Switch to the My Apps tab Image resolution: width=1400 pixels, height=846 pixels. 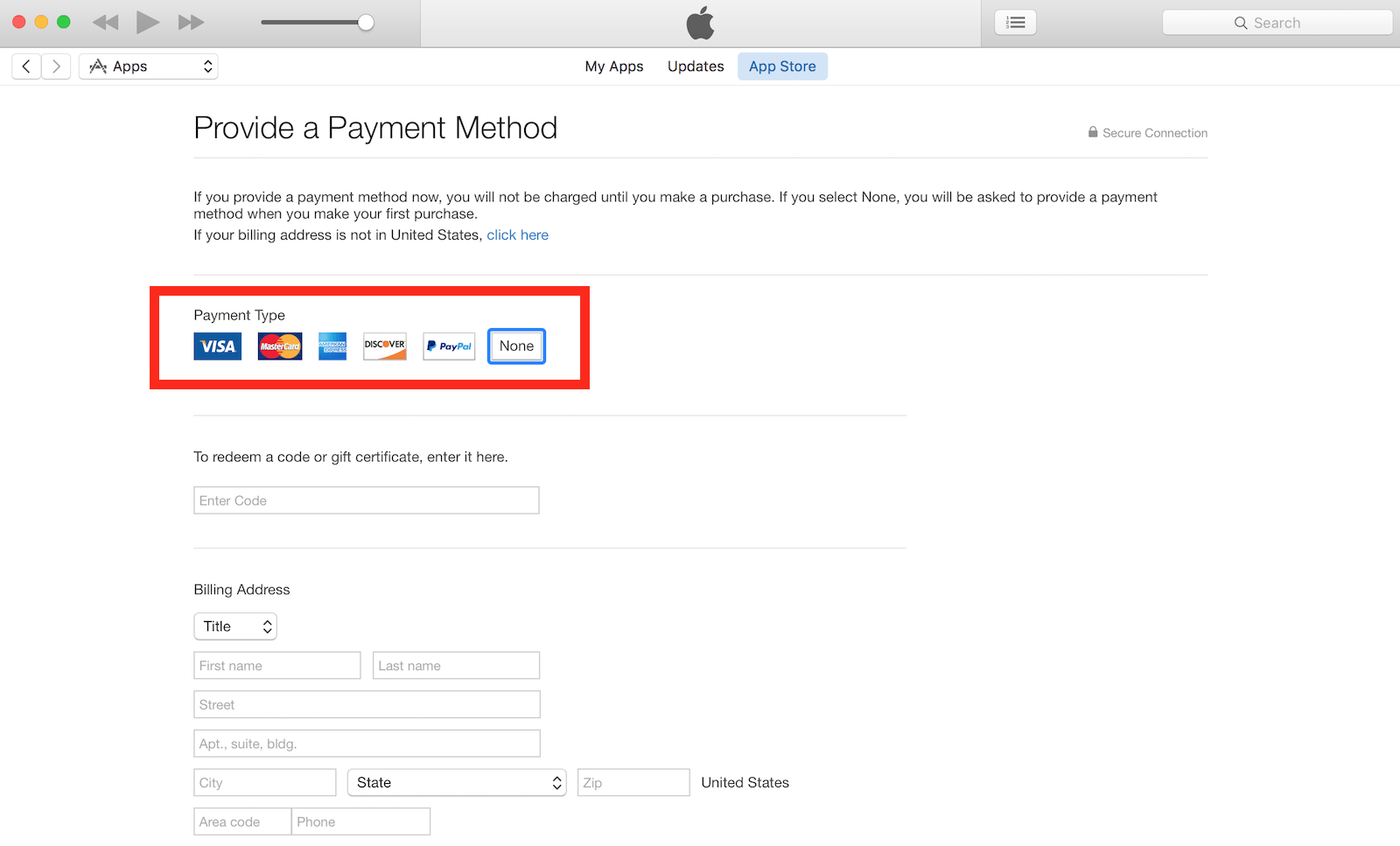(x=613, y=66)
